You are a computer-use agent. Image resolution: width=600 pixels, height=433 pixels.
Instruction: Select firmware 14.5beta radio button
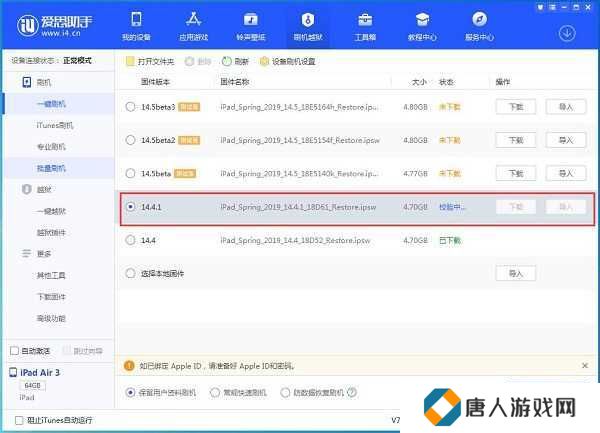click(130, 173)
